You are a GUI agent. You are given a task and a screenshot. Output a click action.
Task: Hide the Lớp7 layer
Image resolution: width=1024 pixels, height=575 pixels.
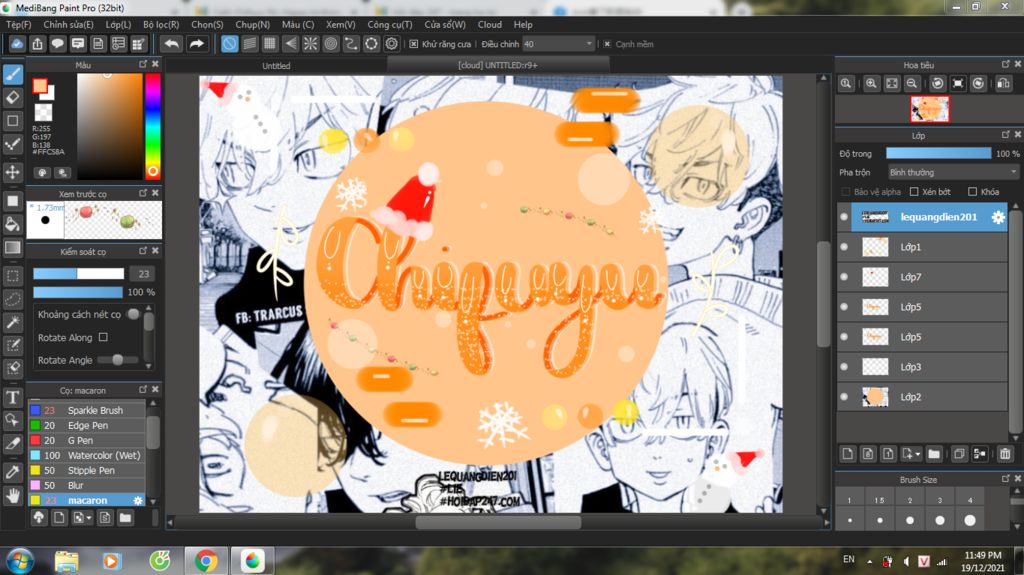(x=844, y=277)
